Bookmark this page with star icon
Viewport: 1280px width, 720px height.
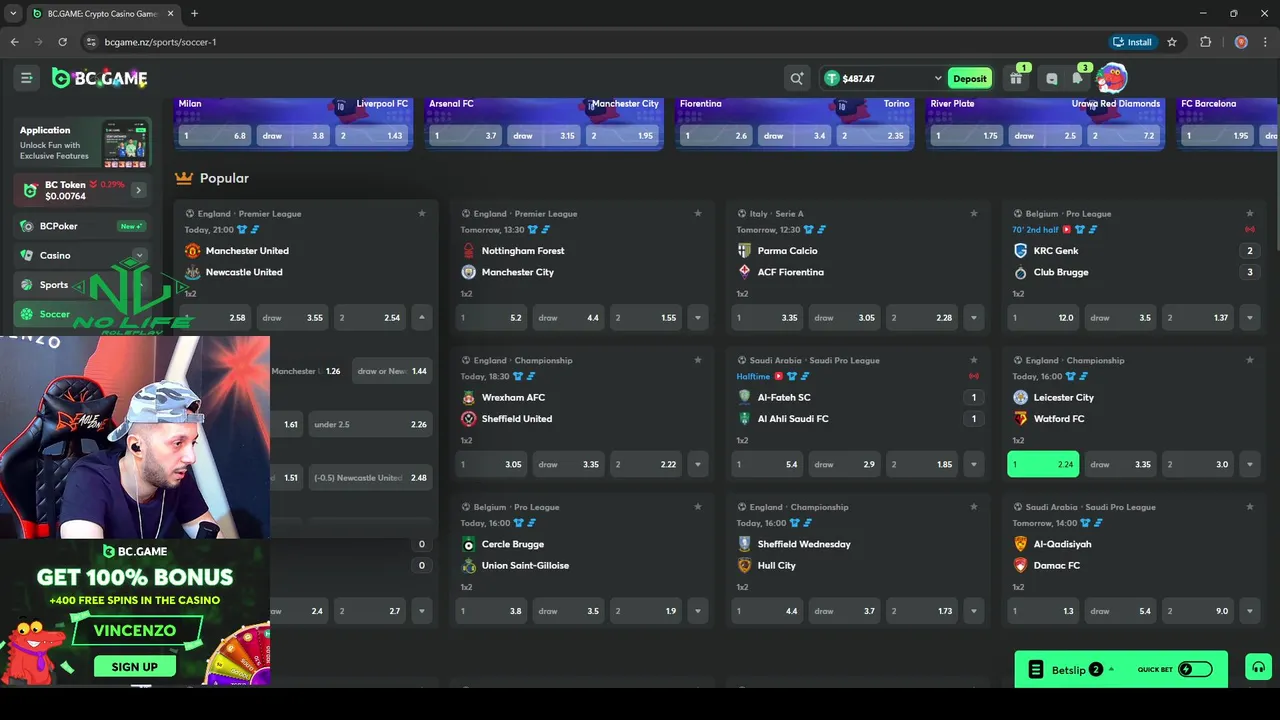[1172, 42]
